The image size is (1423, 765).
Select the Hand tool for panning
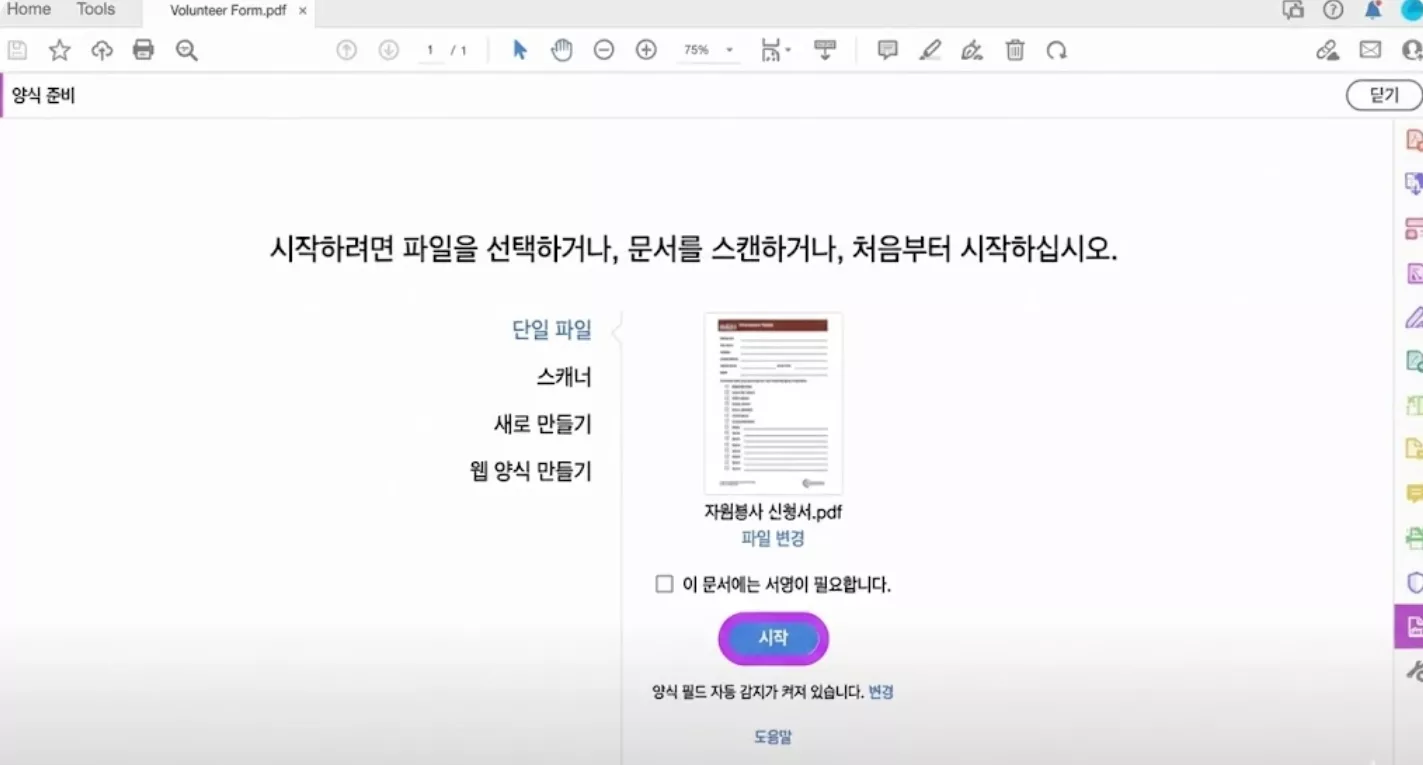coord(561,48)
